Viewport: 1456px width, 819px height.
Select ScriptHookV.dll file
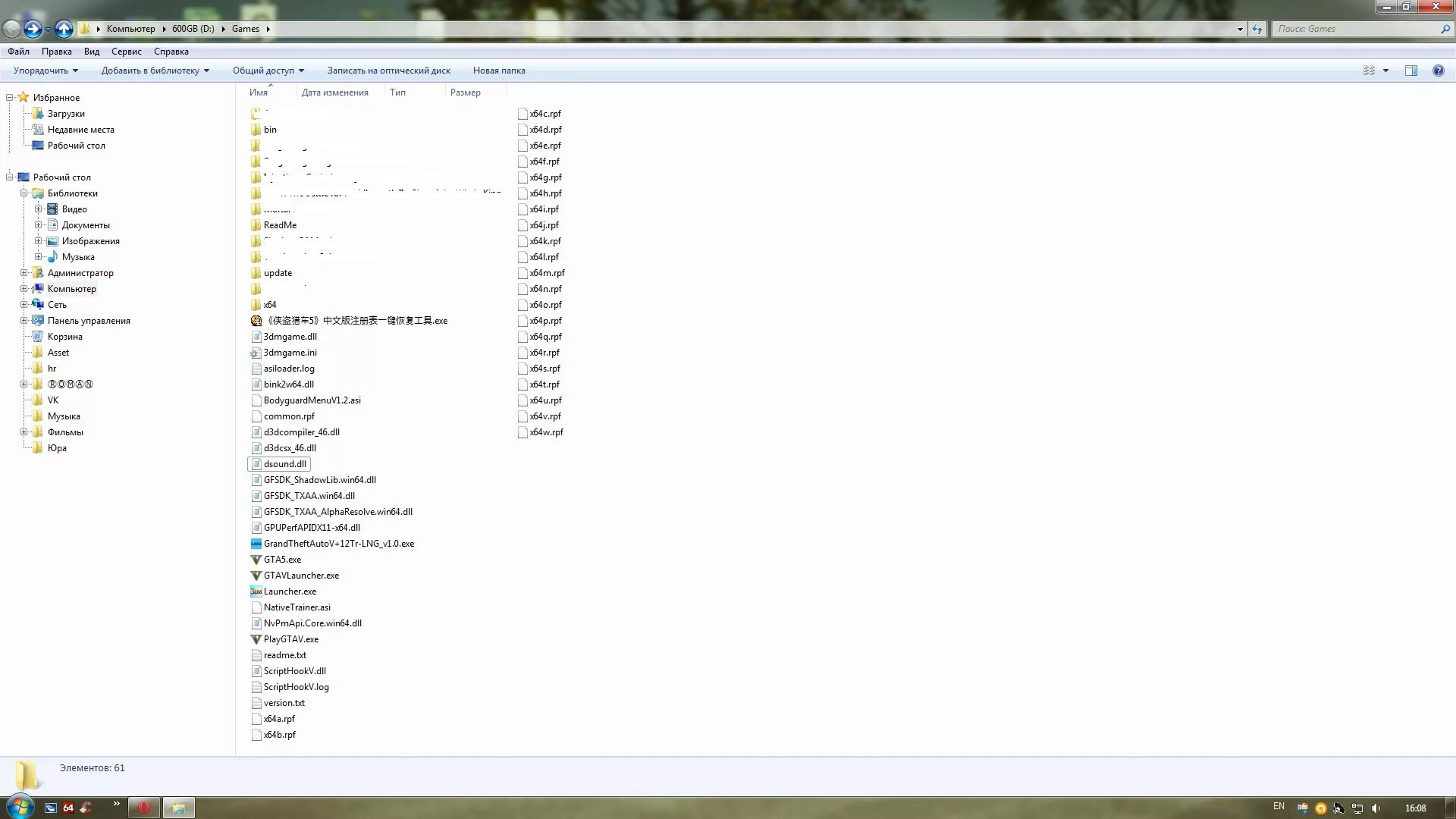tap(294, 670)
